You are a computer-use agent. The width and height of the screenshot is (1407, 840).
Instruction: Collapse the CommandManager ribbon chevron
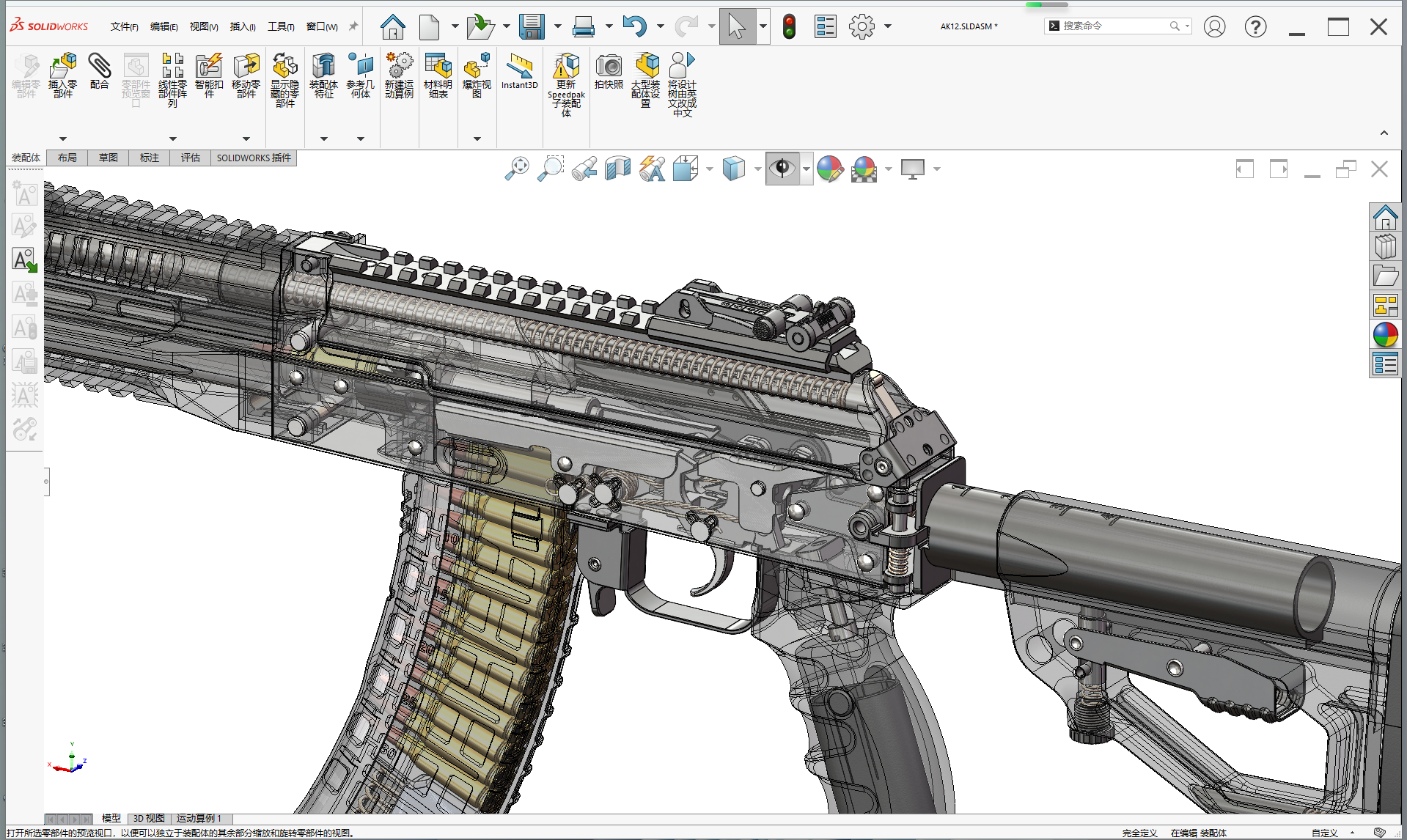pos(1384,133)
